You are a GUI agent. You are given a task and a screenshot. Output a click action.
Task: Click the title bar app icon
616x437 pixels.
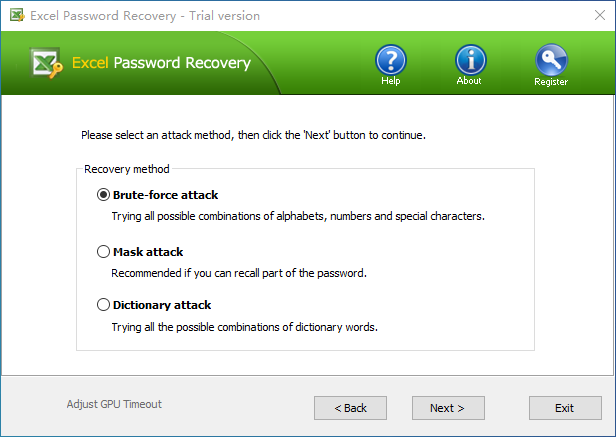tap(17, 15)
